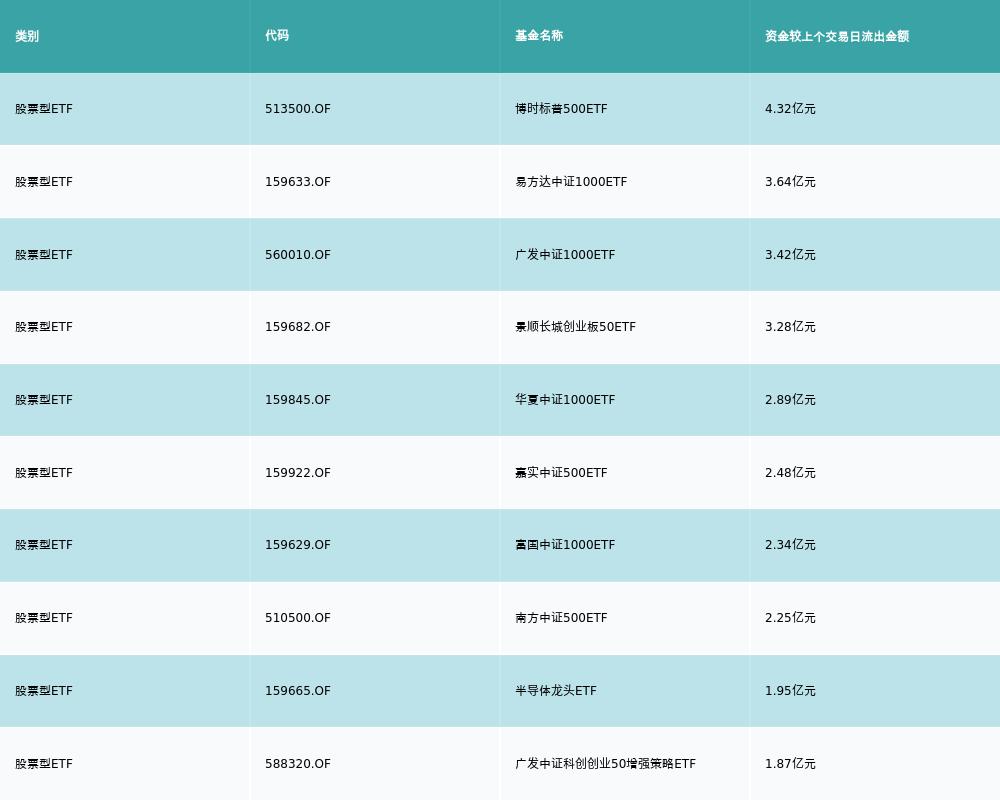Click the 2.89亿元 outflow value

[790, 400]
